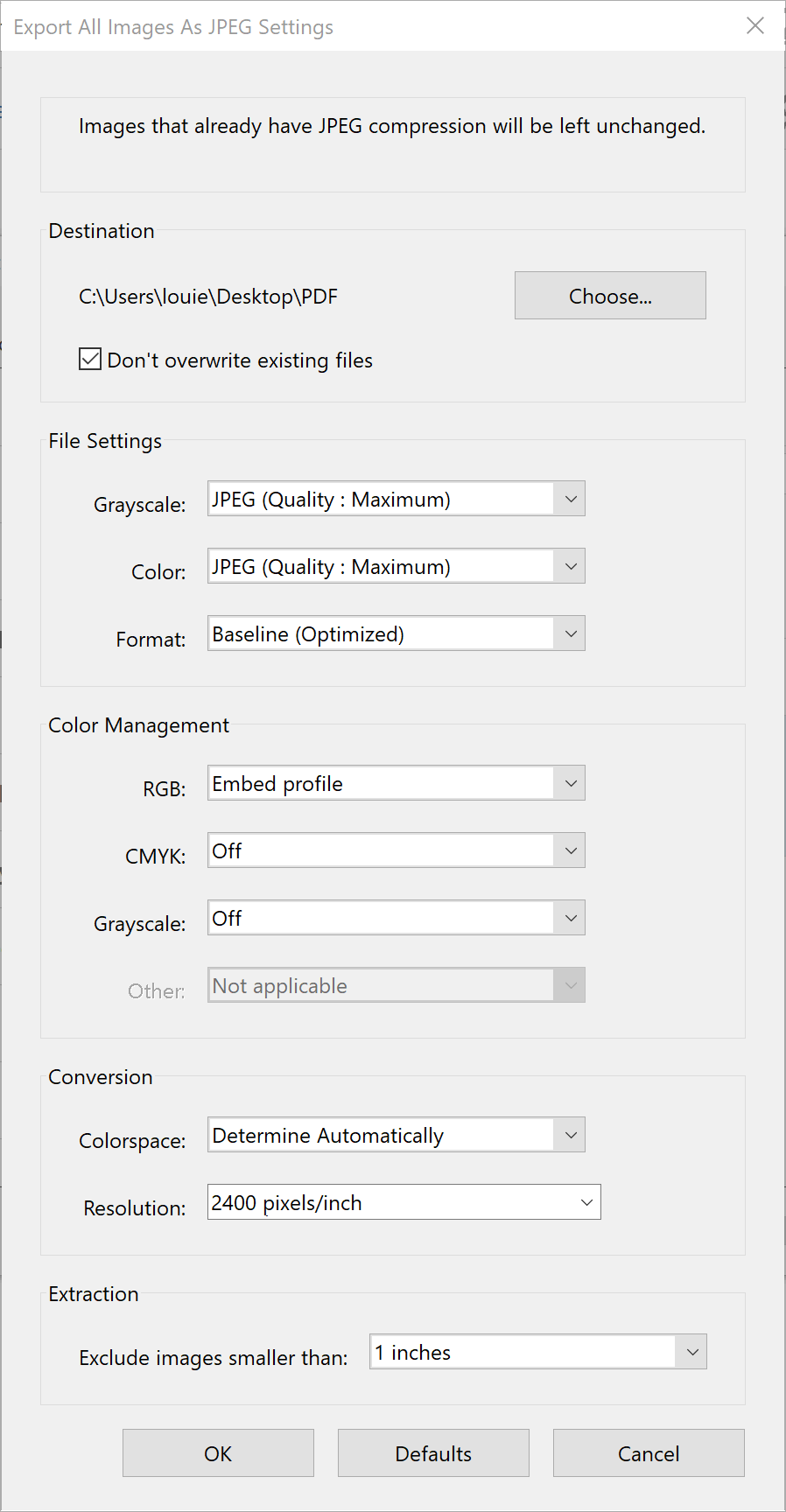Click the destination path C:\Users\louie\Desktop\PDF
Viewport: 786px width, 1512px height.
pos(208,297)
